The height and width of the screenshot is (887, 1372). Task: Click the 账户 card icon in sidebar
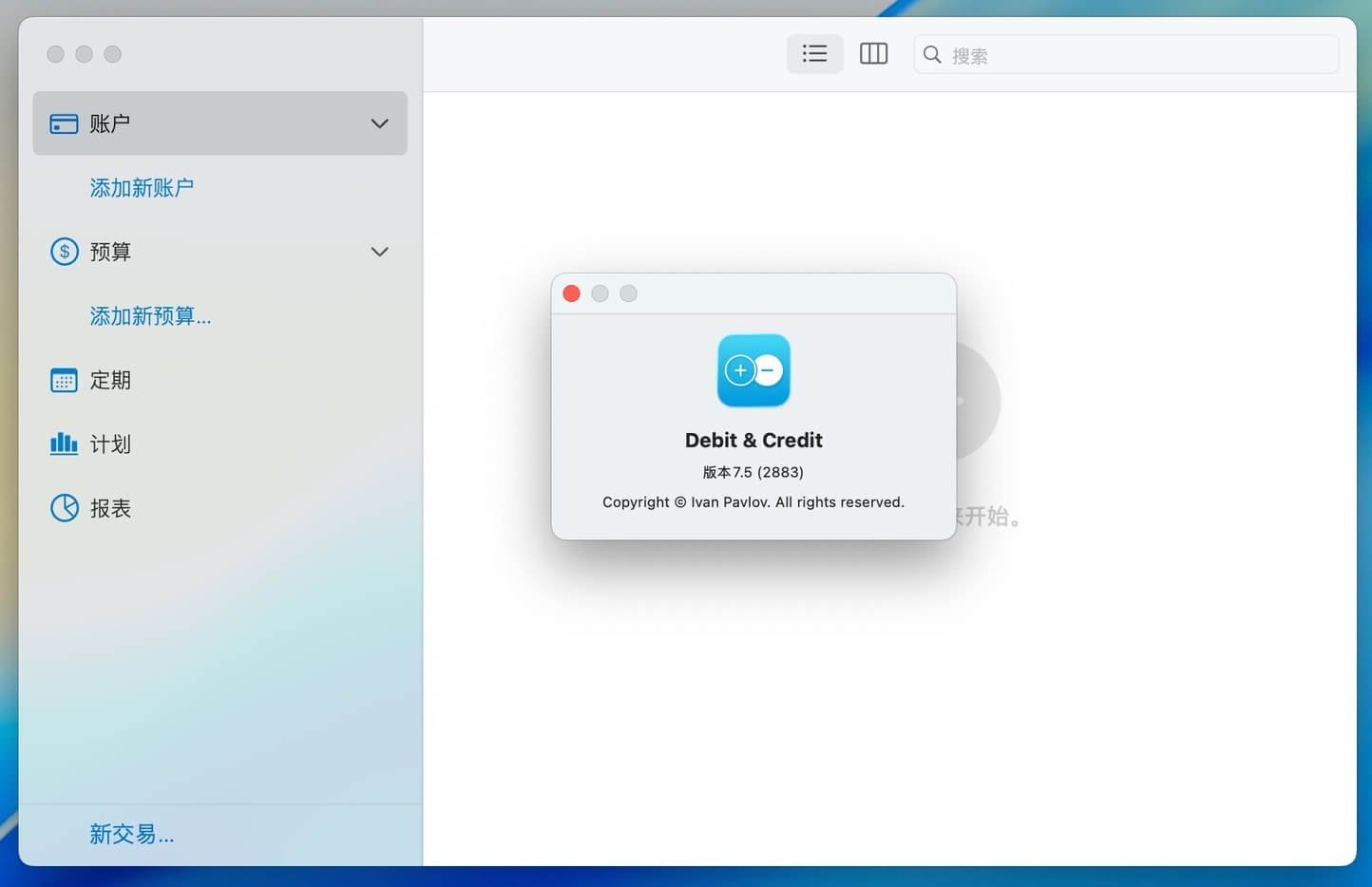(64, 123)
